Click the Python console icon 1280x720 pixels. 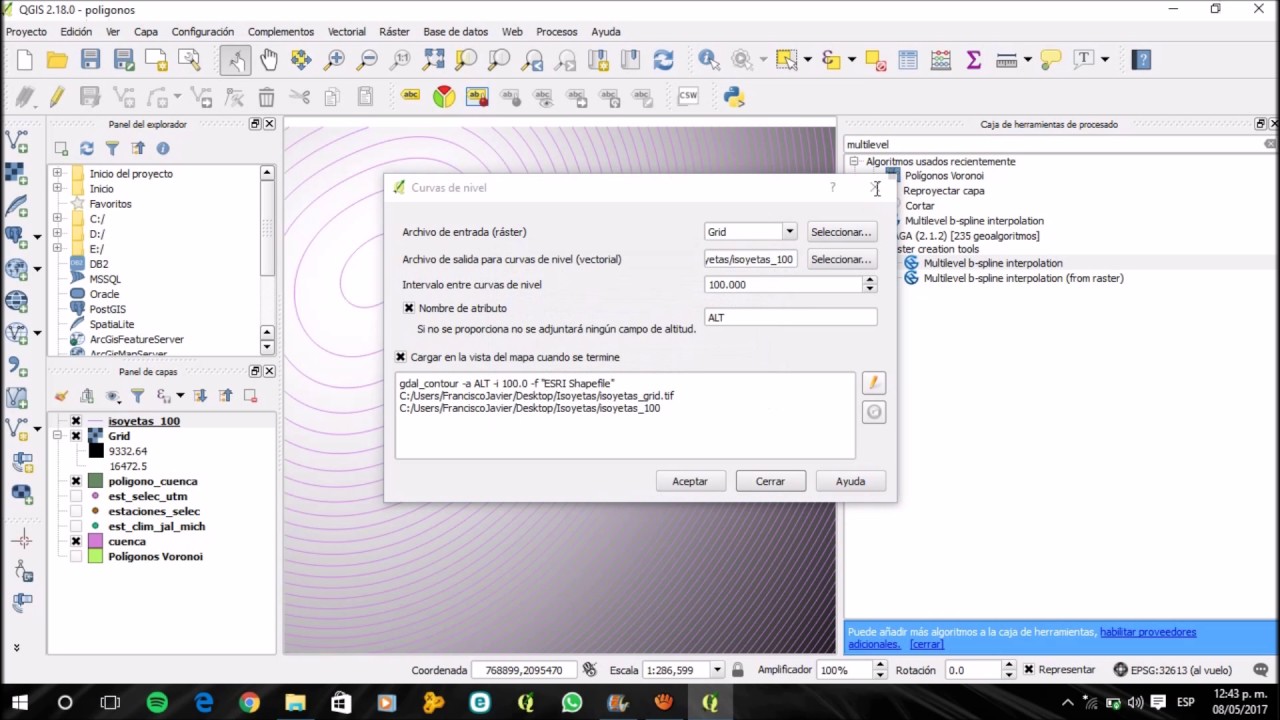(x=734, y=97)
